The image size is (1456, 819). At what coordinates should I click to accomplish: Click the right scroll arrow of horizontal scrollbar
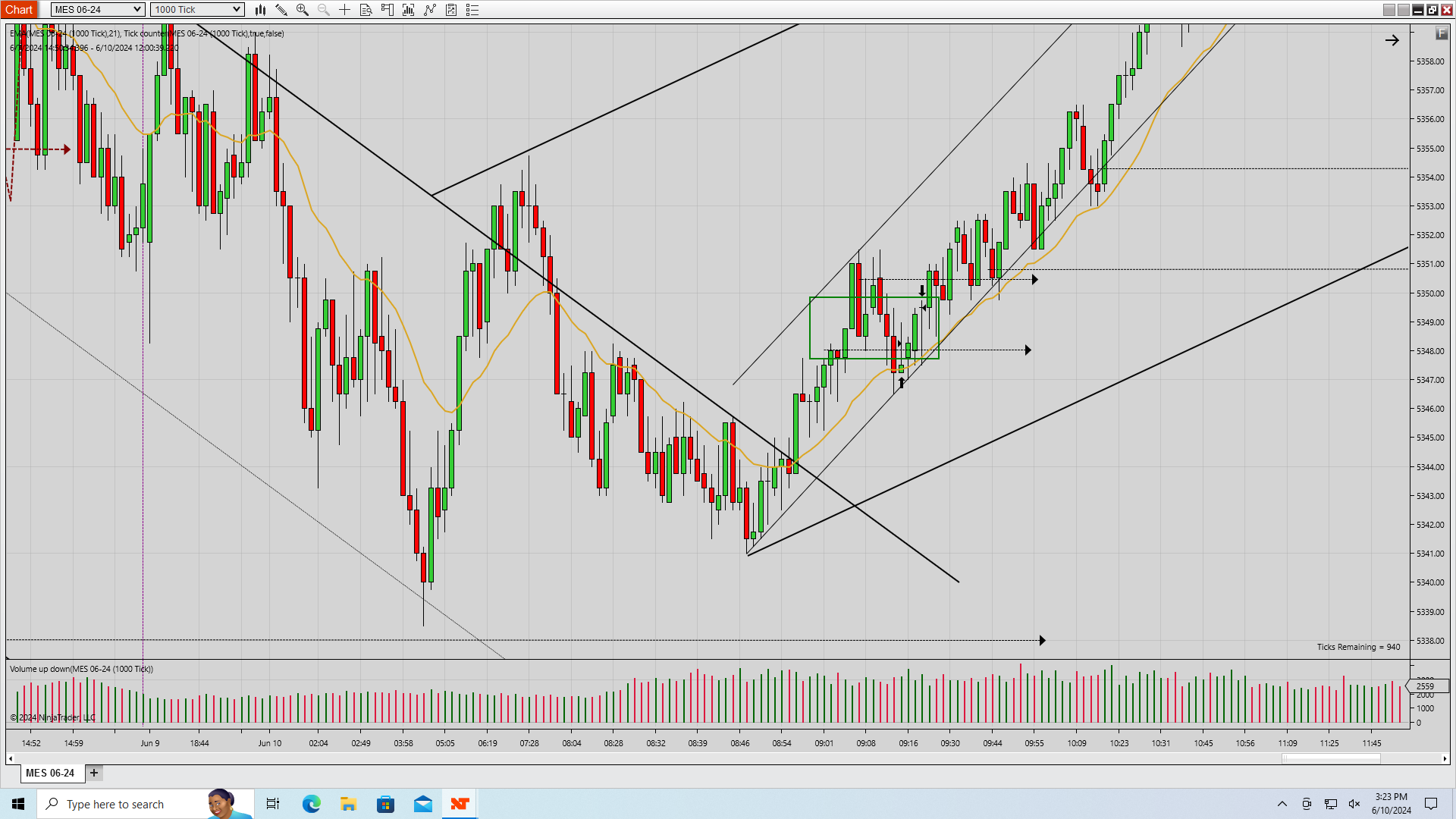click(x=1445, y=758)
